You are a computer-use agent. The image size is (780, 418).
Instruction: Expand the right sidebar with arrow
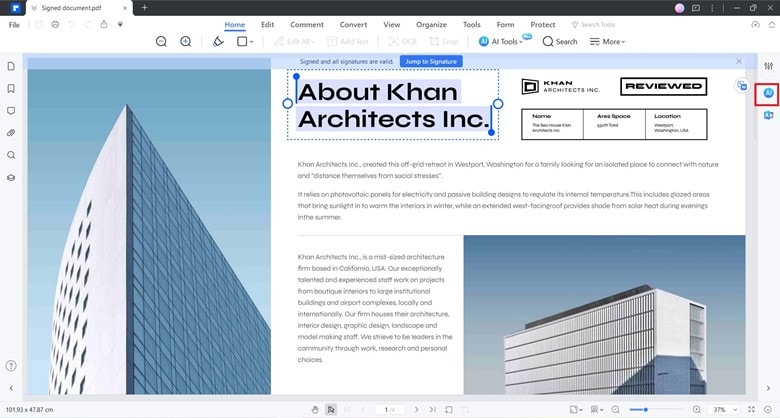point(769,388)
